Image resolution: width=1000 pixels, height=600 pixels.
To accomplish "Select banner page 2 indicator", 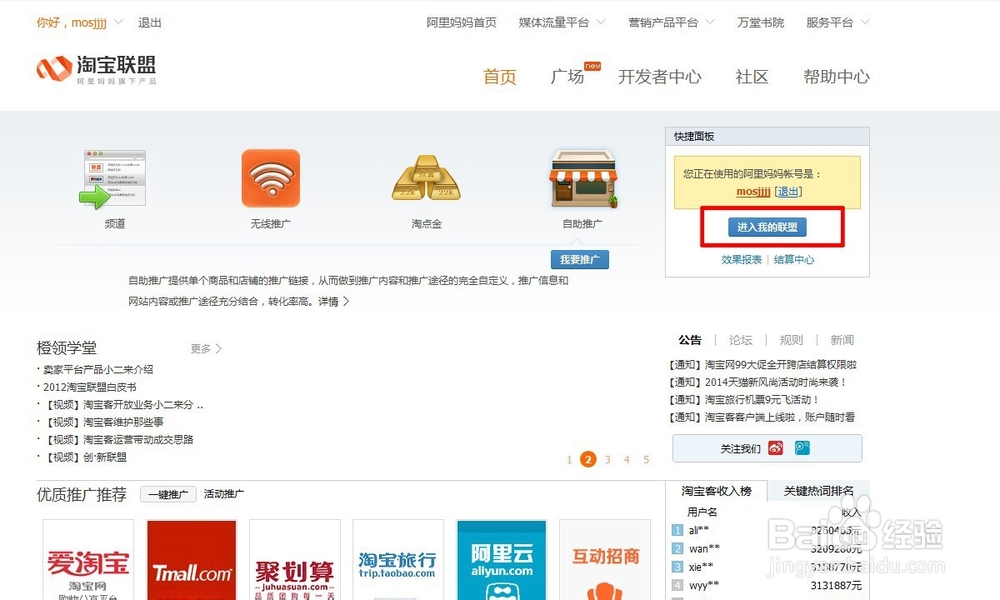I will click(x=588, y=459).
